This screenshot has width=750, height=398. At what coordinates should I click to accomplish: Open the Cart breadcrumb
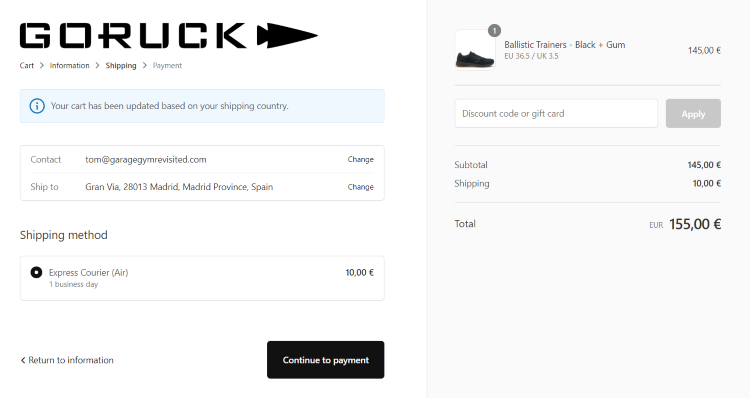click(x=27, y=66)
